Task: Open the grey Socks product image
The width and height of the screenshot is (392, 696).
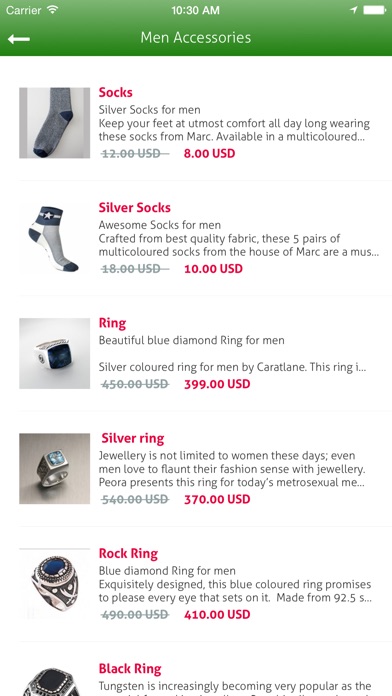Action: pos(55,123)
